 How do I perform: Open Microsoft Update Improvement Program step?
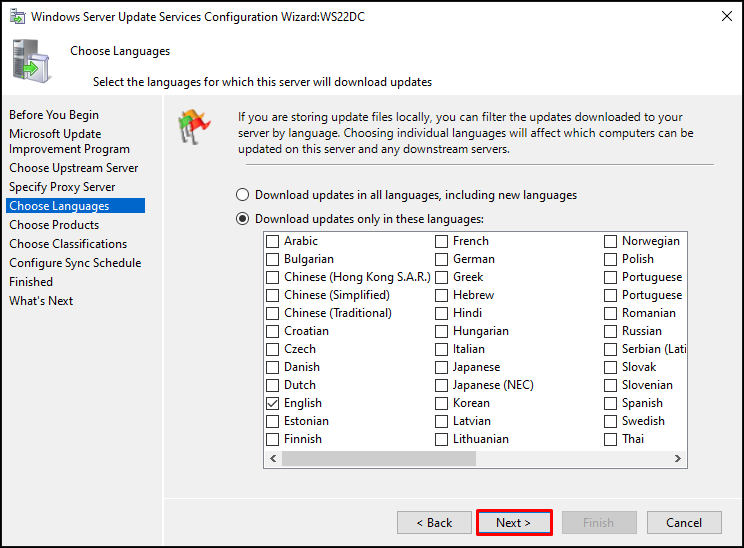click(x=69, y=141)
